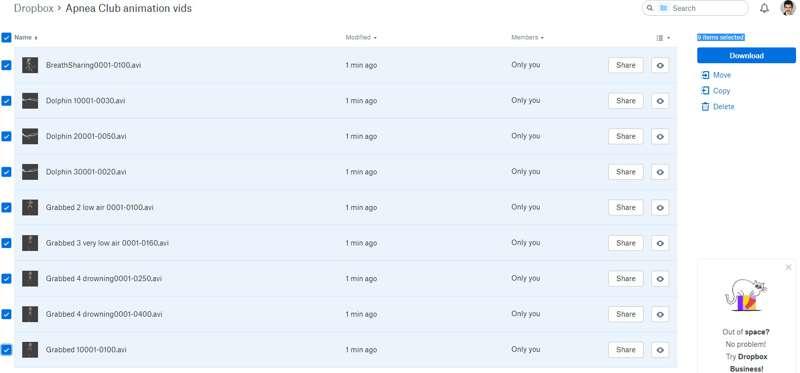Uncheck the select-all checkbox by Name

click(x=6, y=37)
